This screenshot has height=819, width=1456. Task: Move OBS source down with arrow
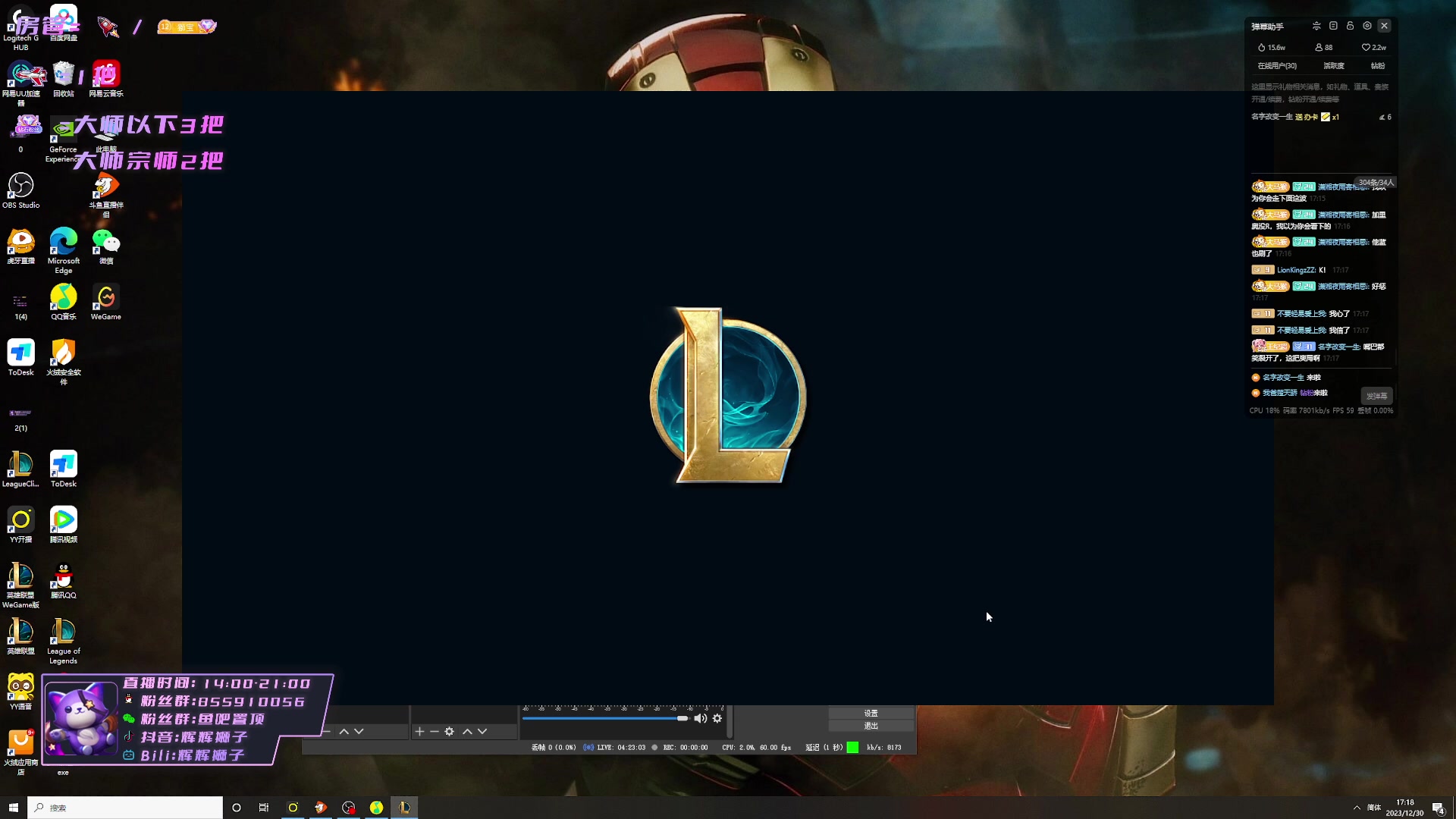tap(482, 732)
